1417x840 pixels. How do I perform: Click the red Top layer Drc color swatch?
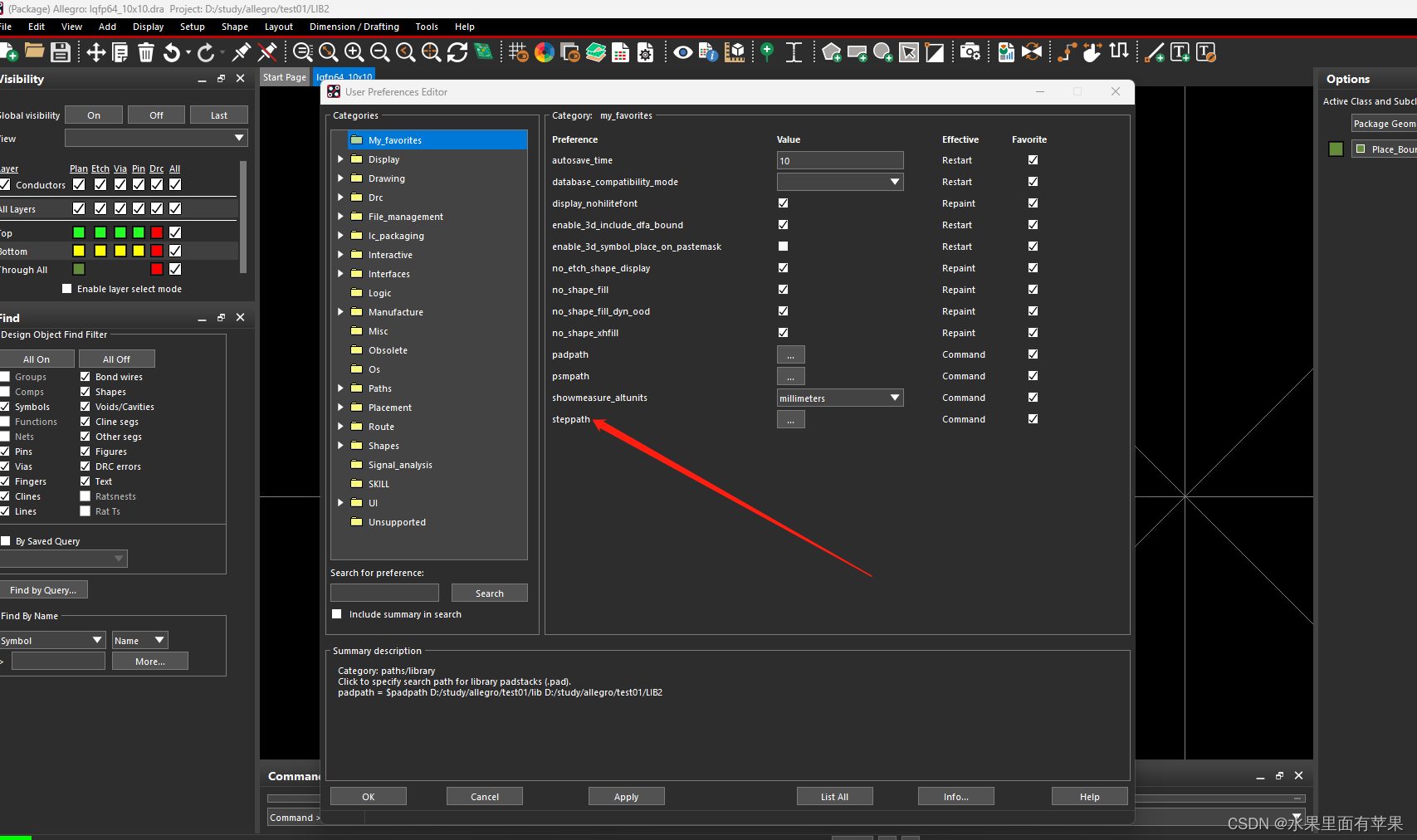[x=157, y=232]
